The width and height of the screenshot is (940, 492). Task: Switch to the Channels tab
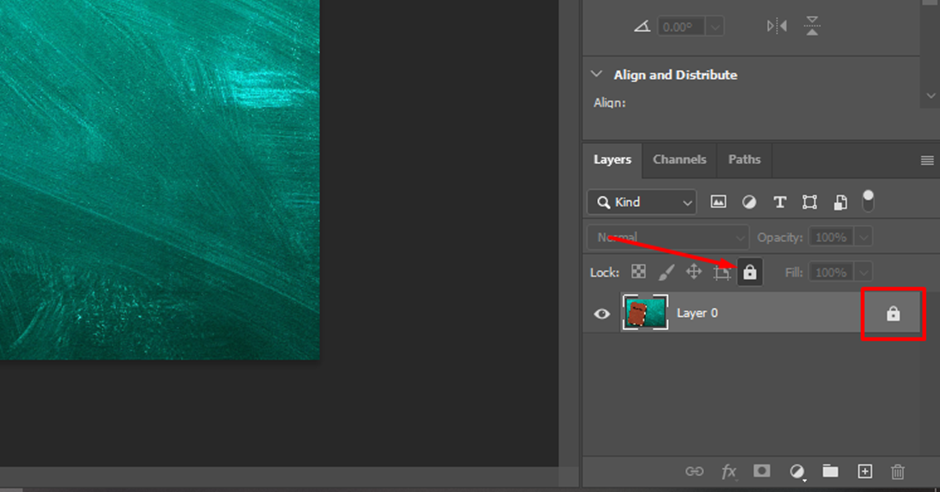[x=679, y=159]
